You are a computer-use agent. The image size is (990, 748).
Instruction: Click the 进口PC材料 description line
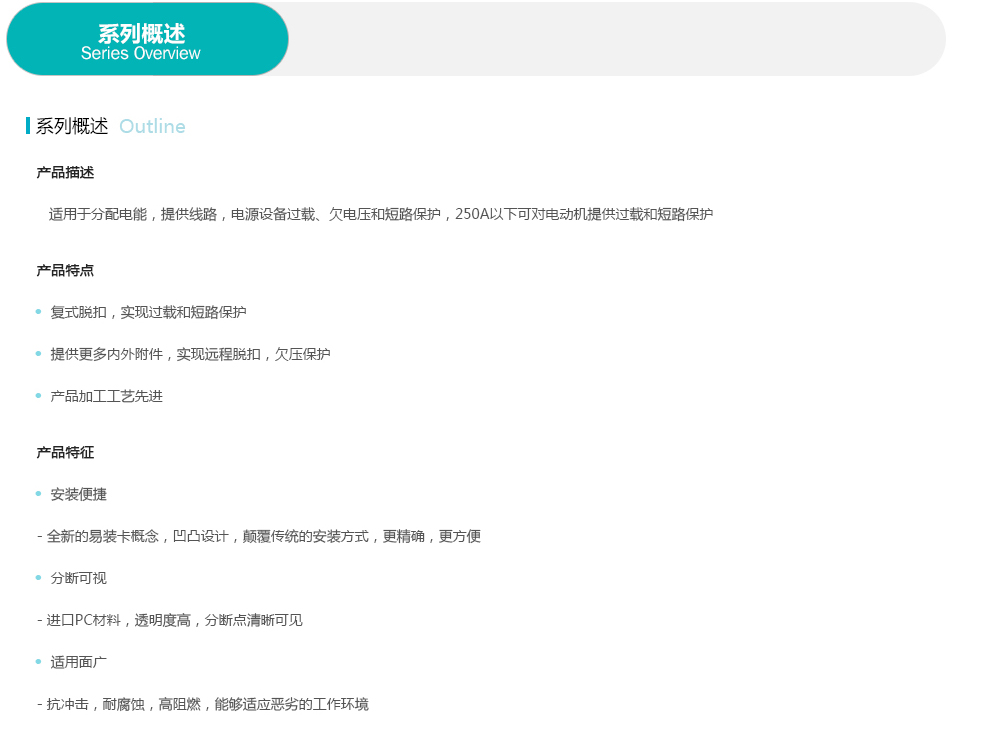tap(170, 620)
